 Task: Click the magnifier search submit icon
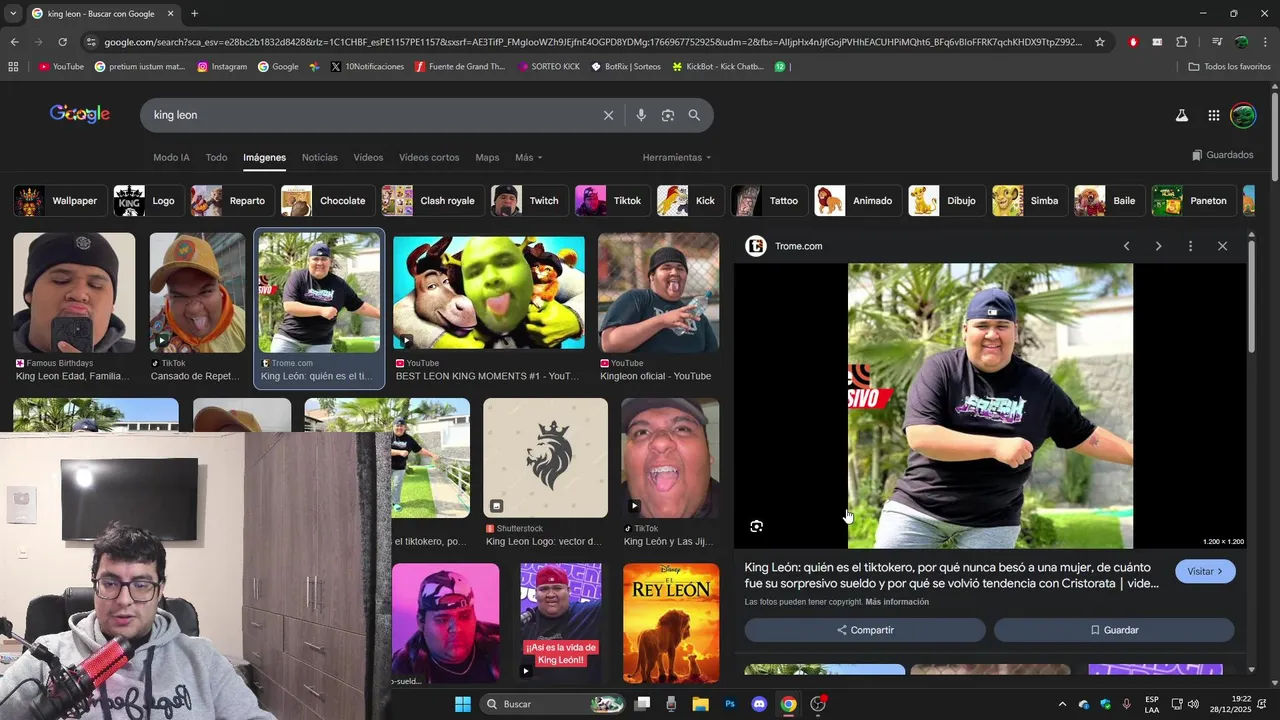coord(694,115)
